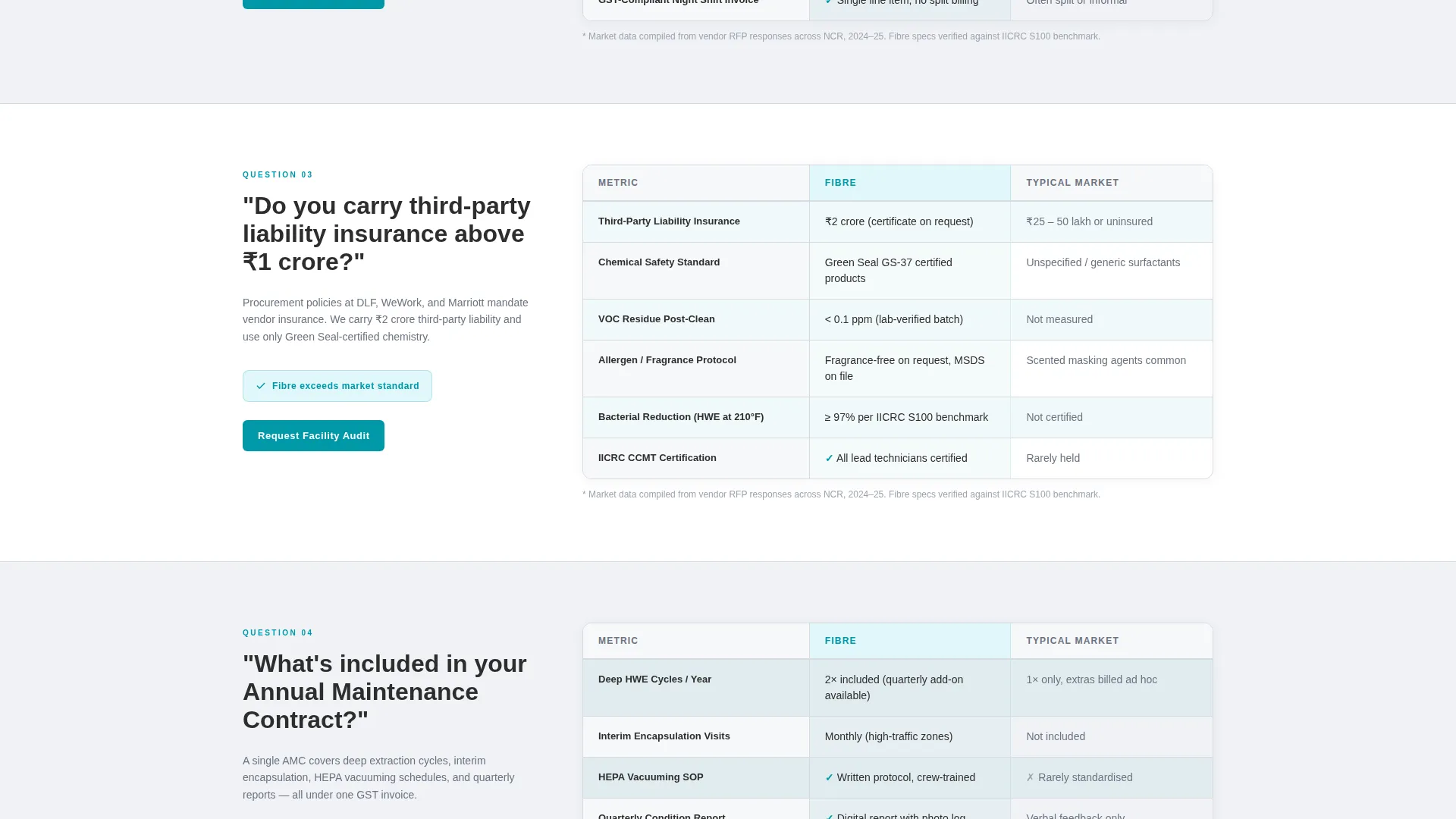The width and height of the screenshot is (1456, 819).
Task: Select the Third-Party Liability Insurance row
Action: pyautogui.click(x=898, y=221)
